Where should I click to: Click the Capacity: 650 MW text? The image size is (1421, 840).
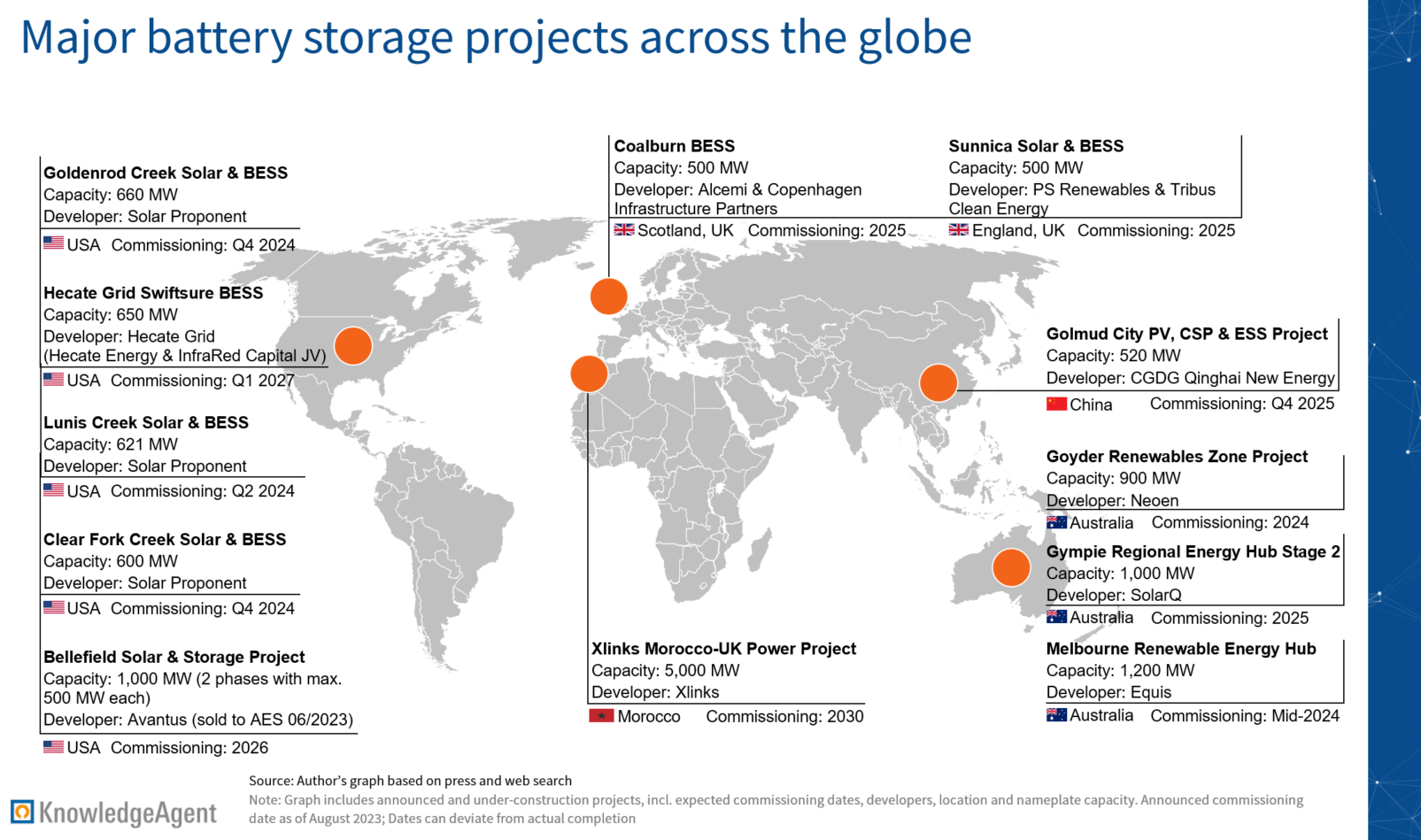click(111, 315)
